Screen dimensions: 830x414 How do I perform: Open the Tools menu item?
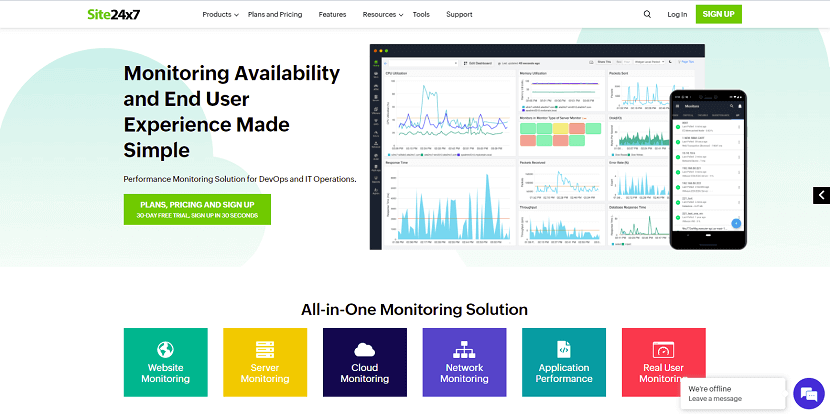tap(421, 14)
